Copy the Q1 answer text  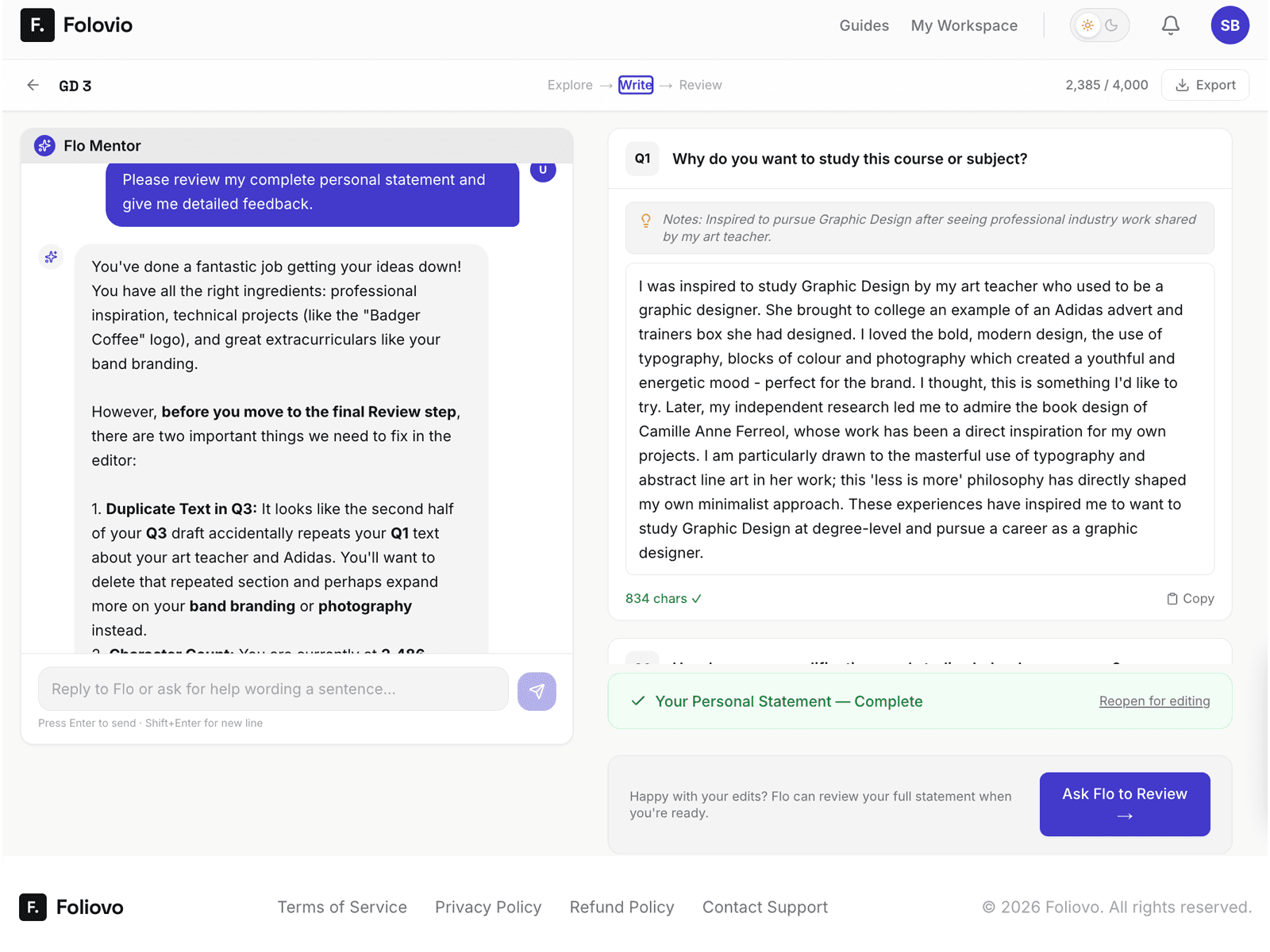coord(1190,599)
